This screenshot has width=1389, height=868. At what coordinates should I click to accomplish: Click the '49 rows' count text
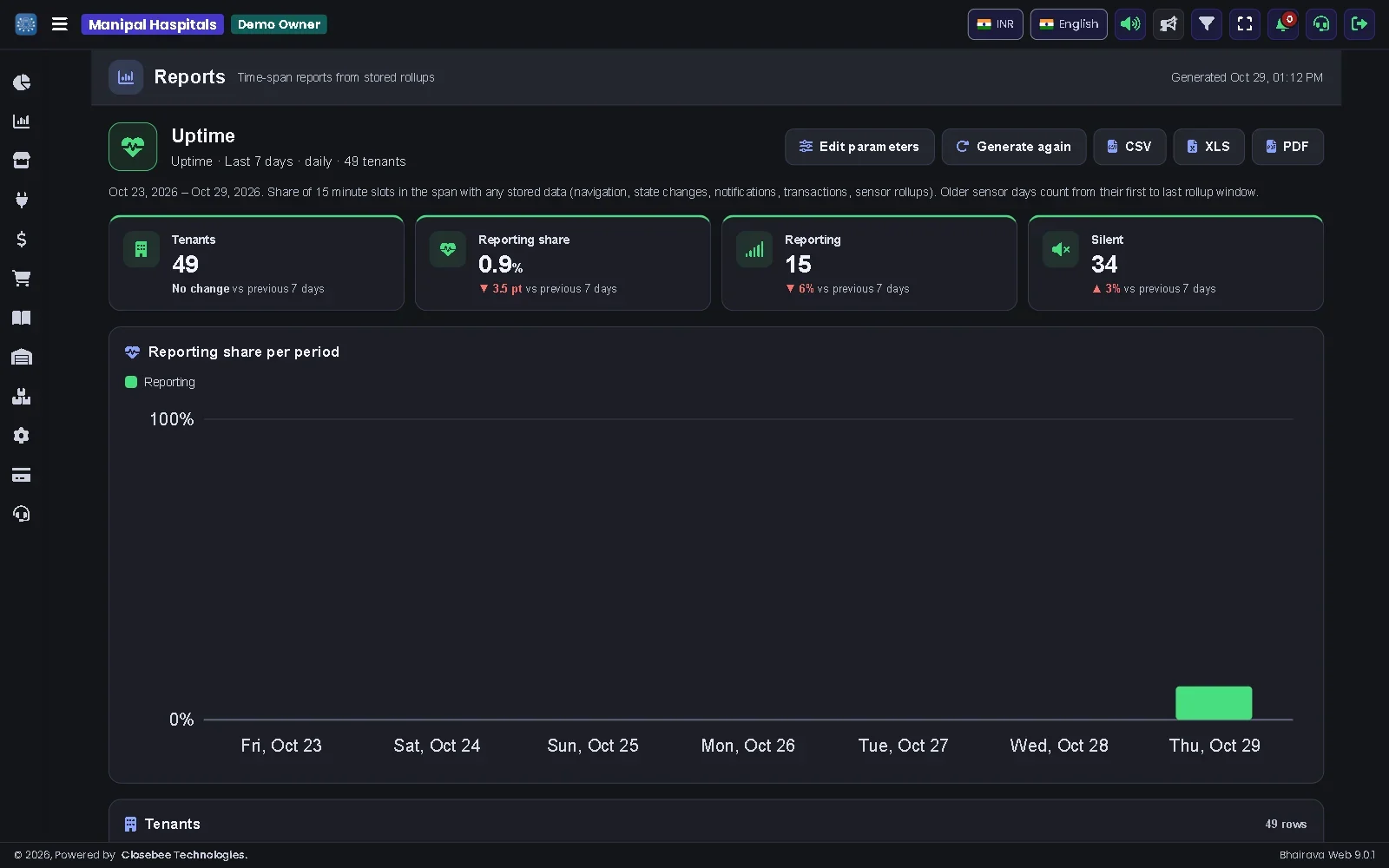(1286, 824)
